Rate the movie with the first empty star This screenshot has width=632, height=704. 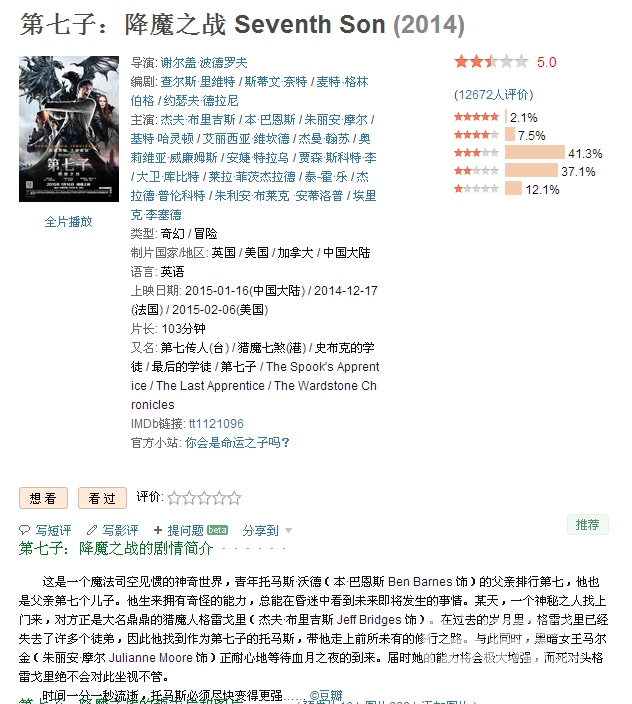pos(174,498)
